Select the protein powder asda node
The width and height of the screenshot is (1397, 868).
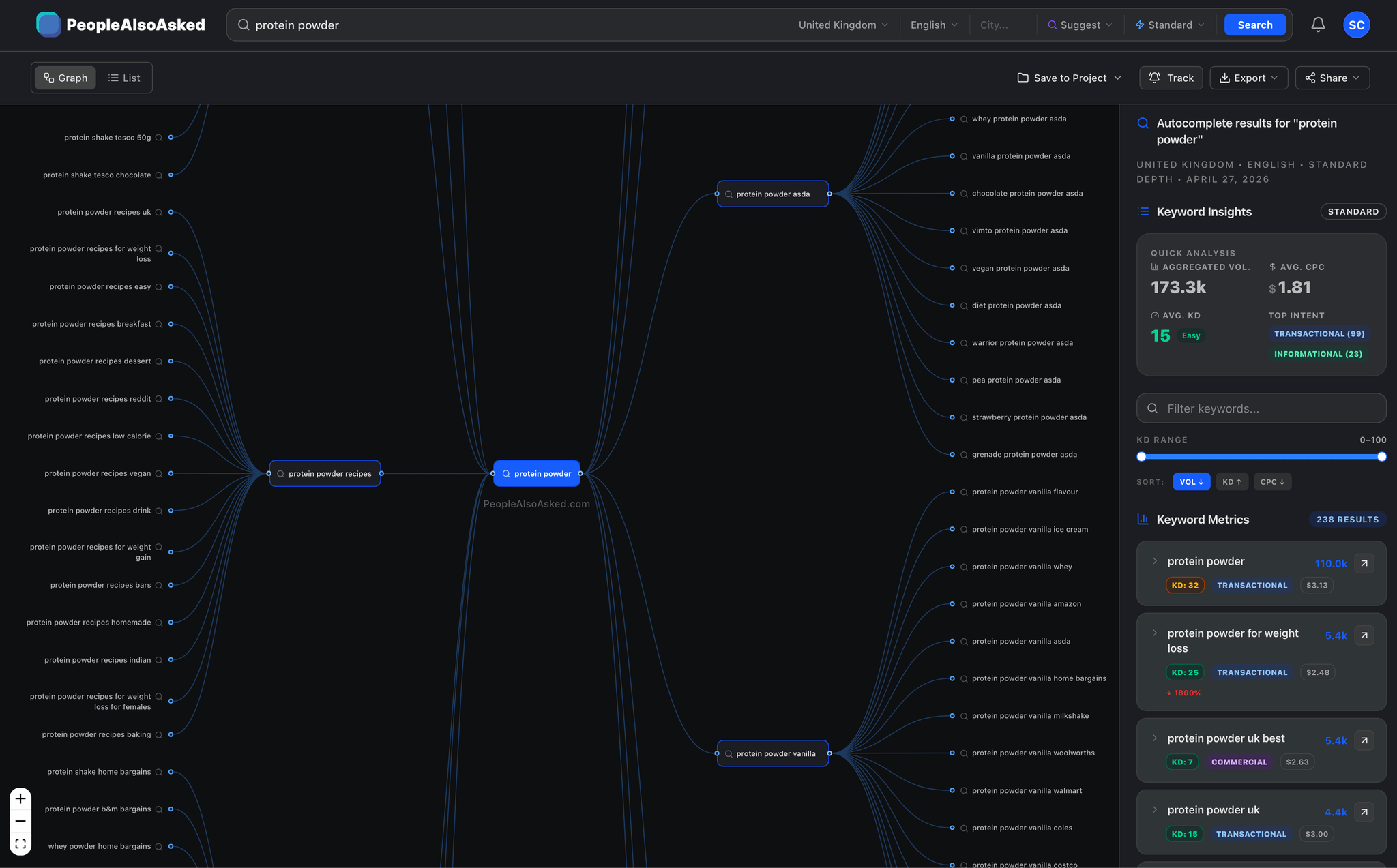point(773,194)
